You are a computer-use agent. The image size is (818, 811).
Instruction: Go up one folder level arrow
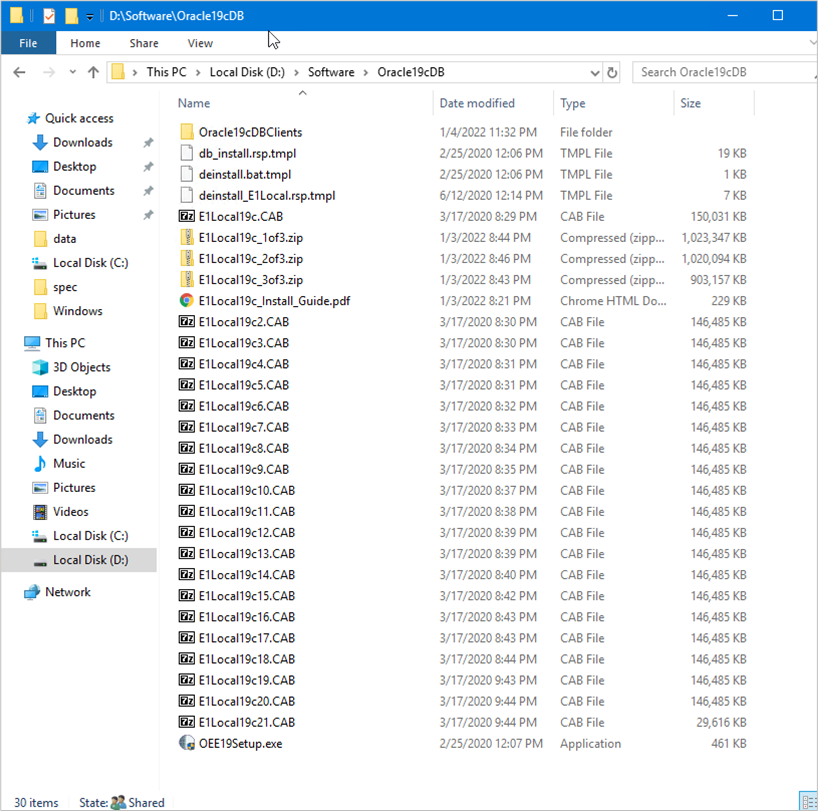point(93,72)
